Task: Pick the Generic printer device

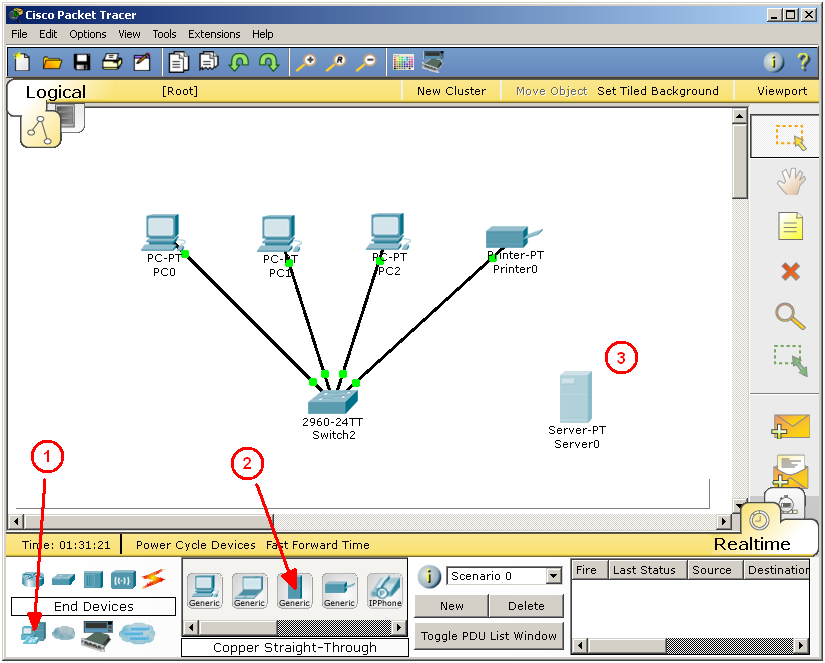Action: coord(339,591)
